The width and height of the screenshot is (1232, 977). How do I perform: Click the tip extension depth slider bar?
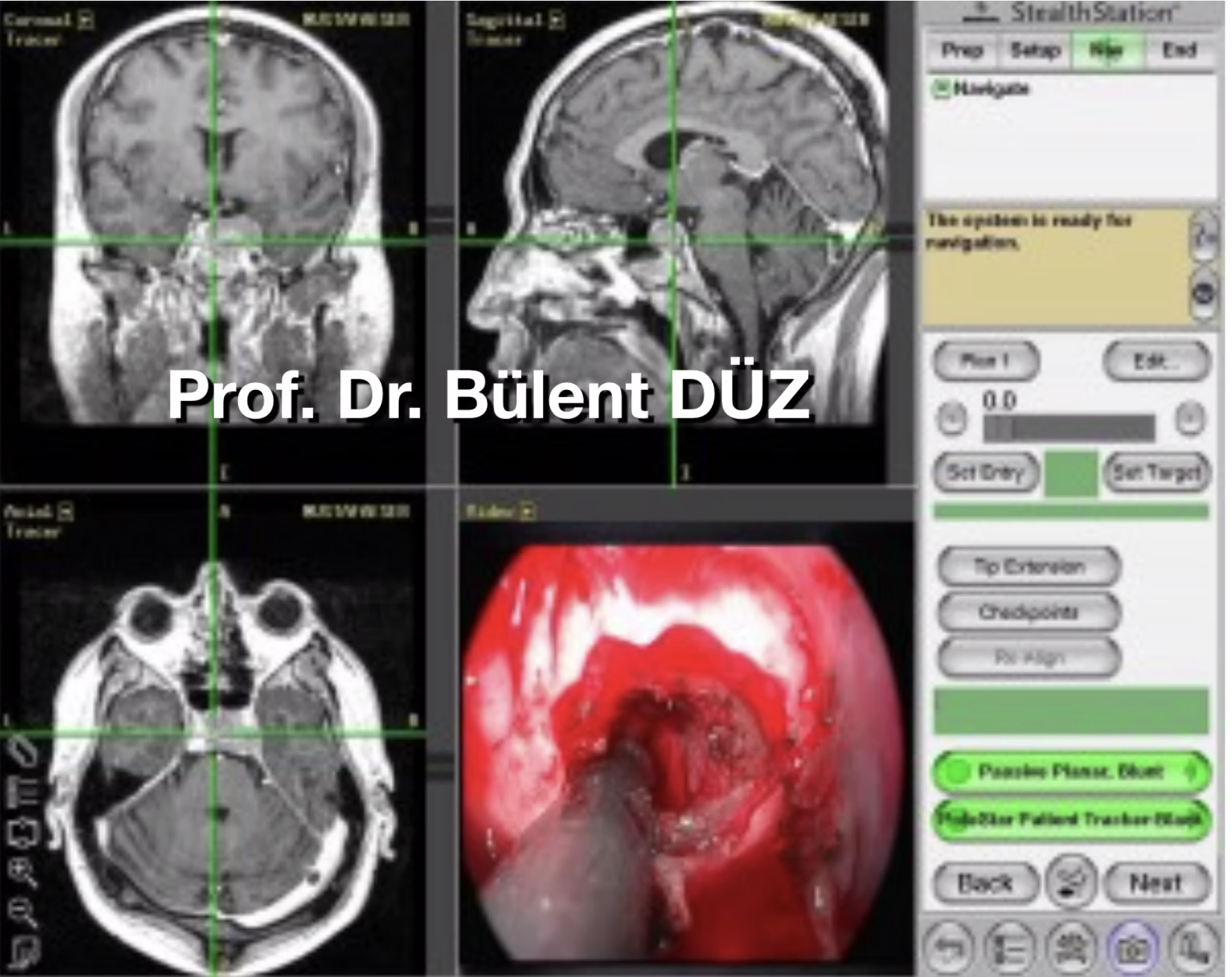(x=1069, y=427)
